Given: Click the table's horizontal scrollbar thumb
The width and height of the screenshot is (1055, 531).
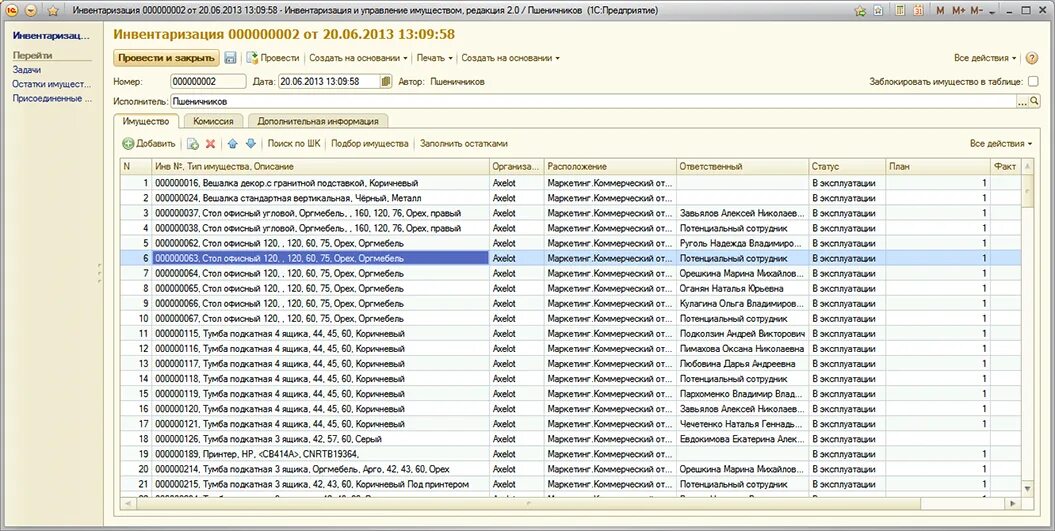Looking at the screenshot, I should pos(526,503).
